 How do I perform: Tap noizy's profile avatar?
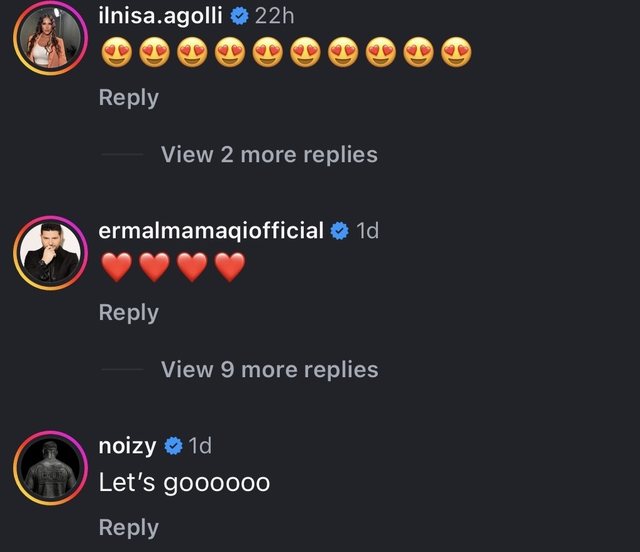click(50, 470)
